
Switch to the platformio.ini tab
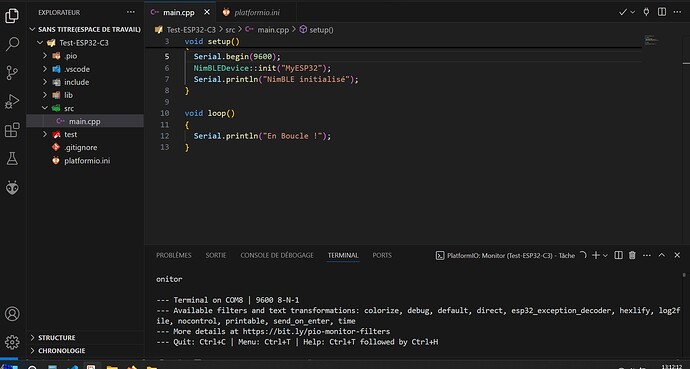click(257, 12)
